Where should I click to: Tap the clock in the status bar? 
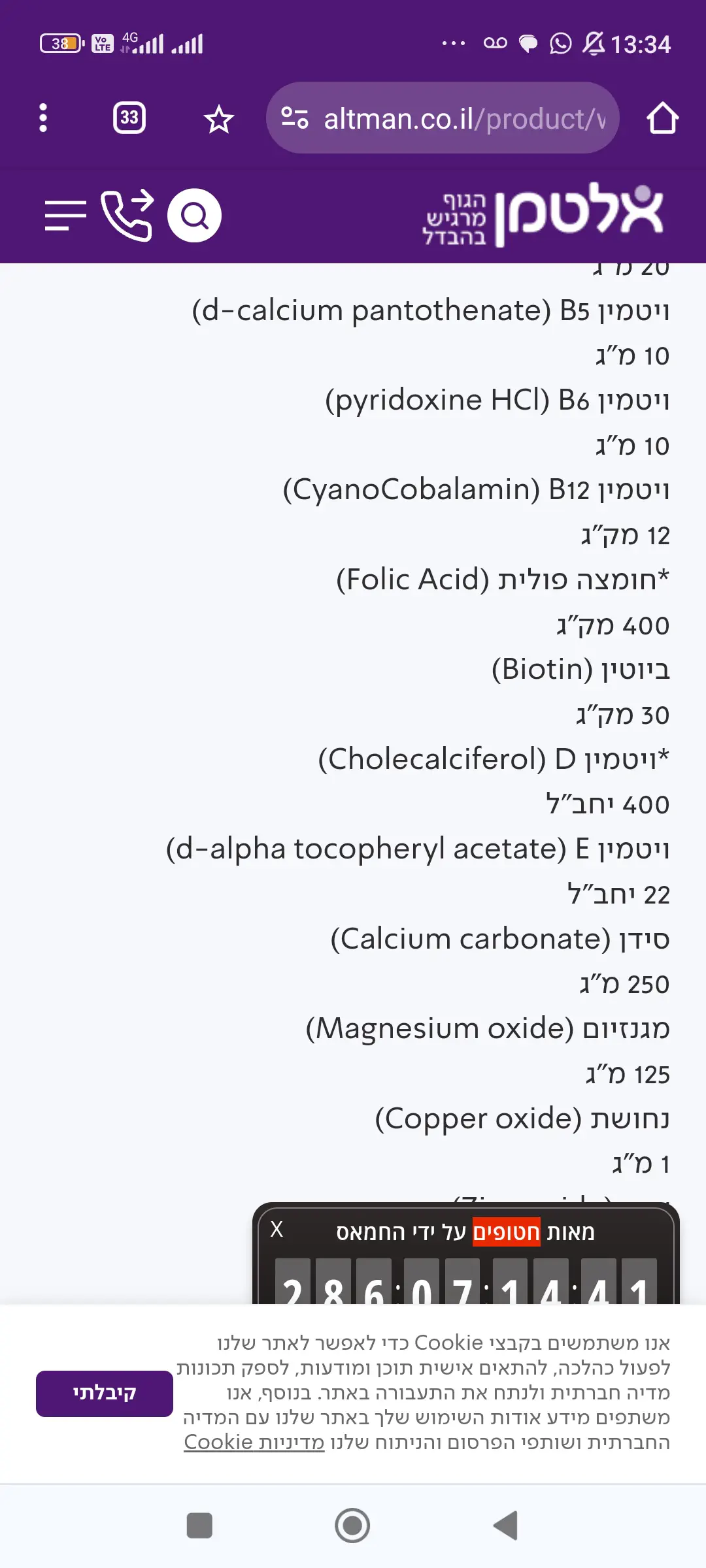641,44
